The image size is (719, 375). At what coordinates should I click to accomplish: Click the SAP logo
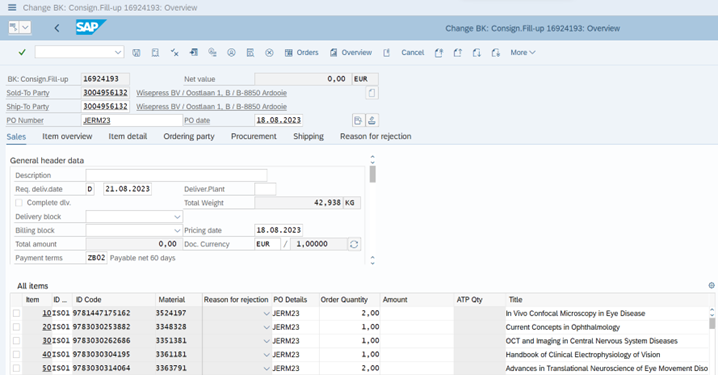[90, 27]
